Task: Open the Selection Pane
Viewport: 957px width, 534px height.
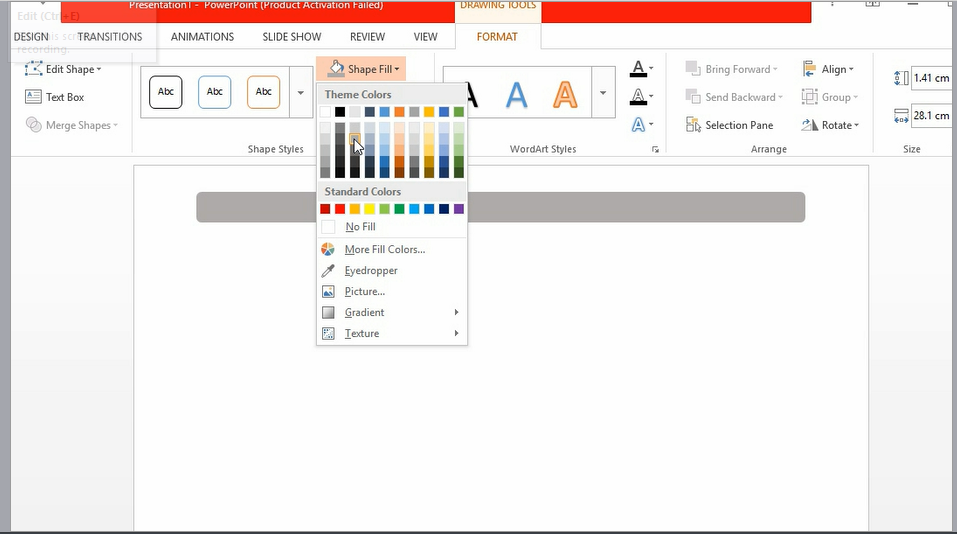Action: pos(729,125)
